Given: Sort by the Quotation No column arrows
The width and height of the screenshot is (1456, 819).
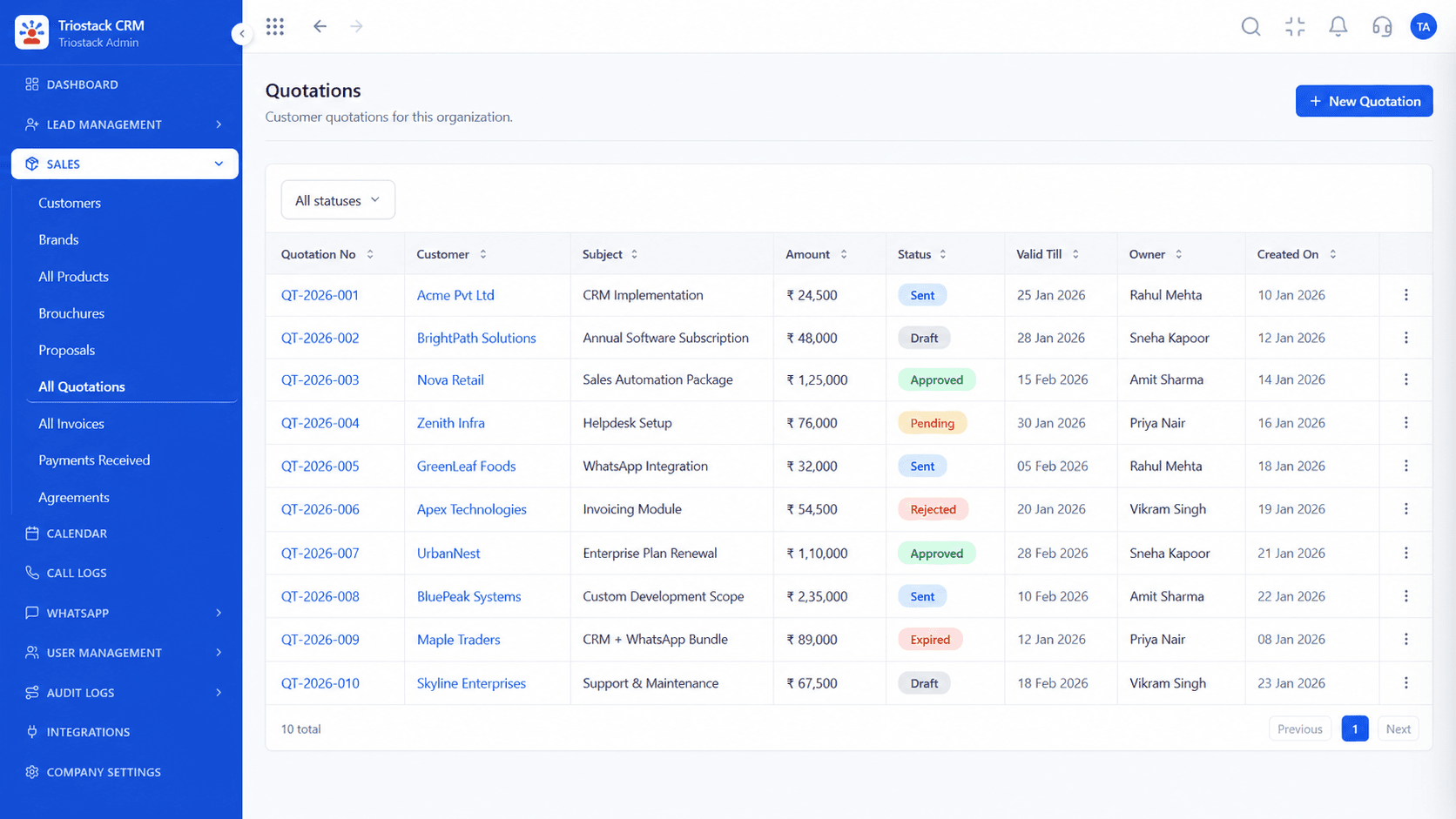Looking at the screenshot, I should click(x=370, y=254).
